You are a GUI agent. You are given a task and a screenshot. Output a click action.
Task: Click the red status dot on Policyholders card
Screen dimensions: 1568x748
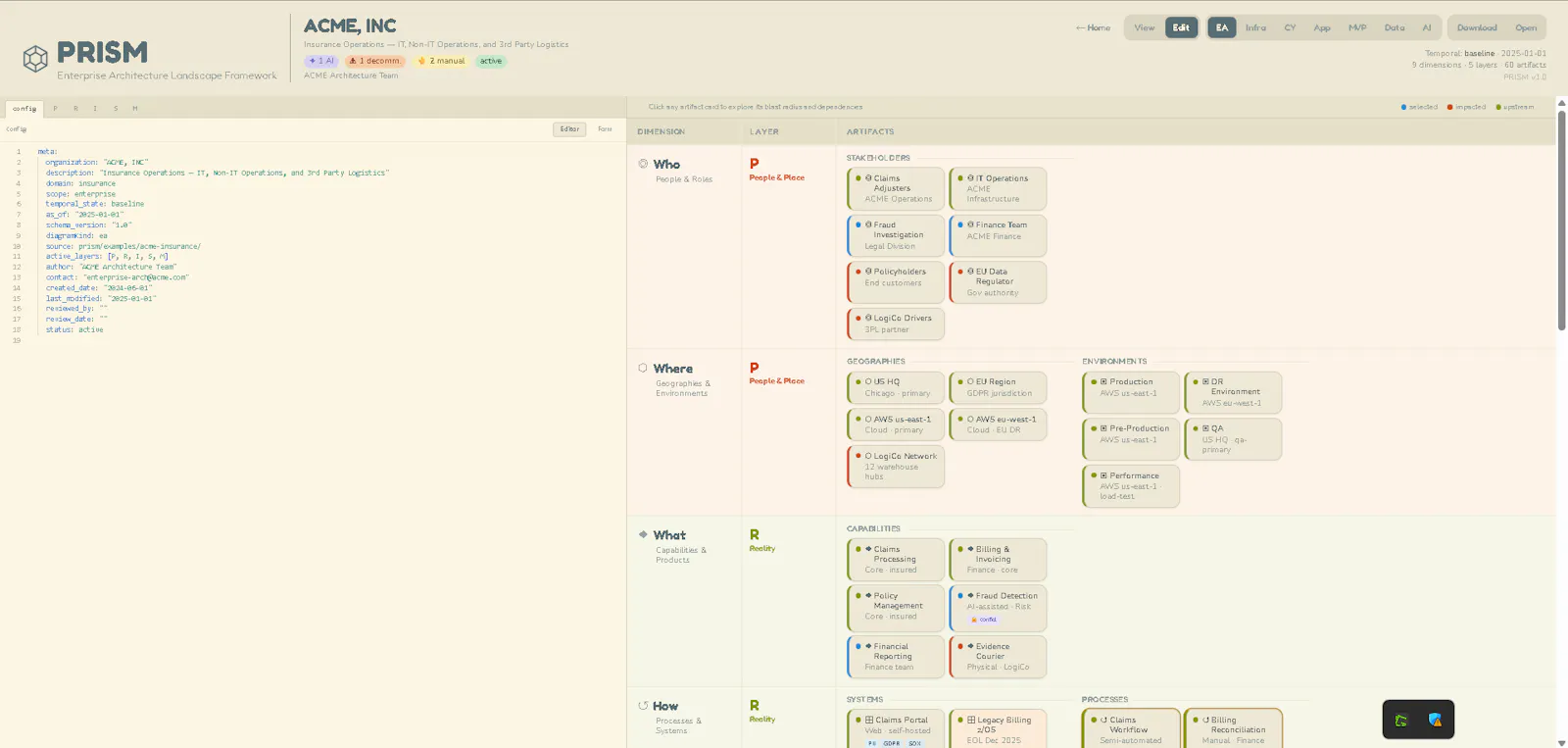pyautogui.click(x=858, y=272)
